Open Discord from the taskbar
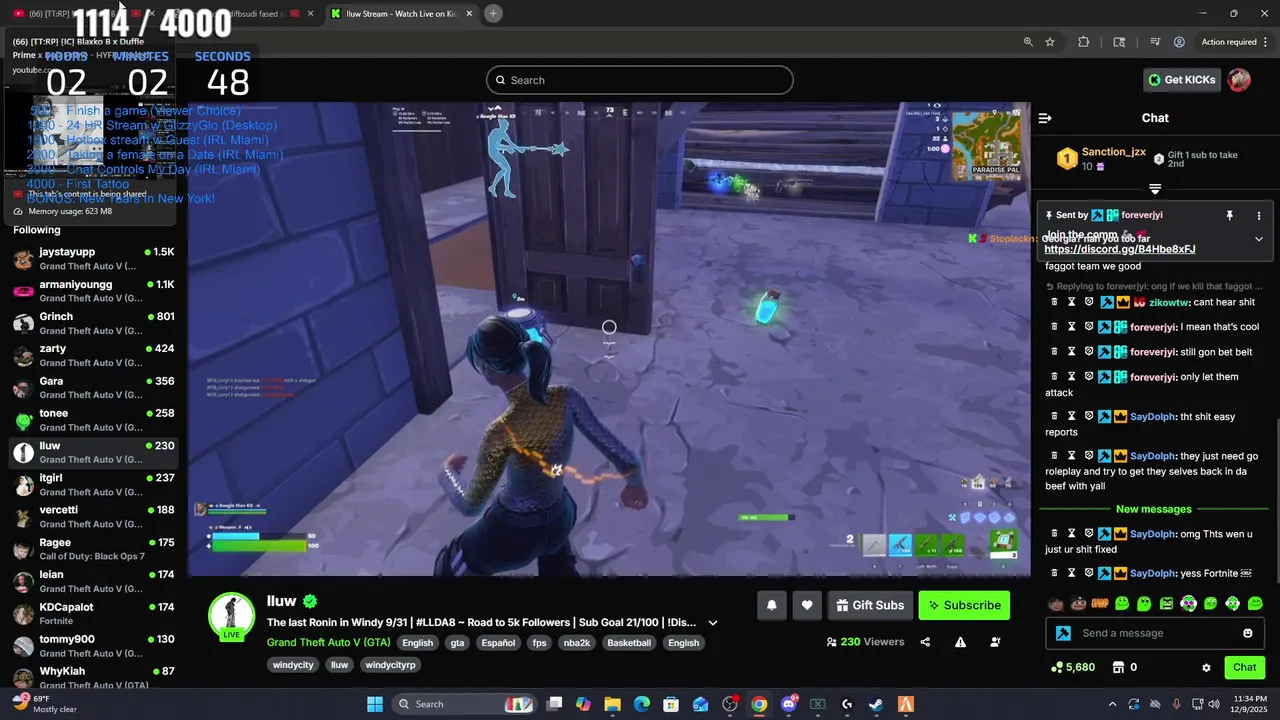 click(789, 704)
